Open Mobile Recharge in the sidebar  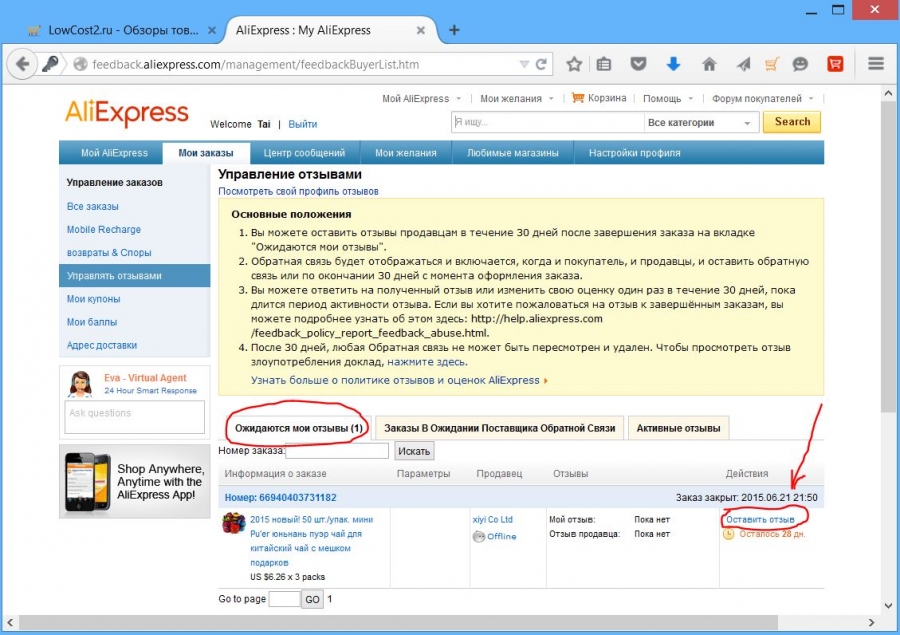(103, 229)
